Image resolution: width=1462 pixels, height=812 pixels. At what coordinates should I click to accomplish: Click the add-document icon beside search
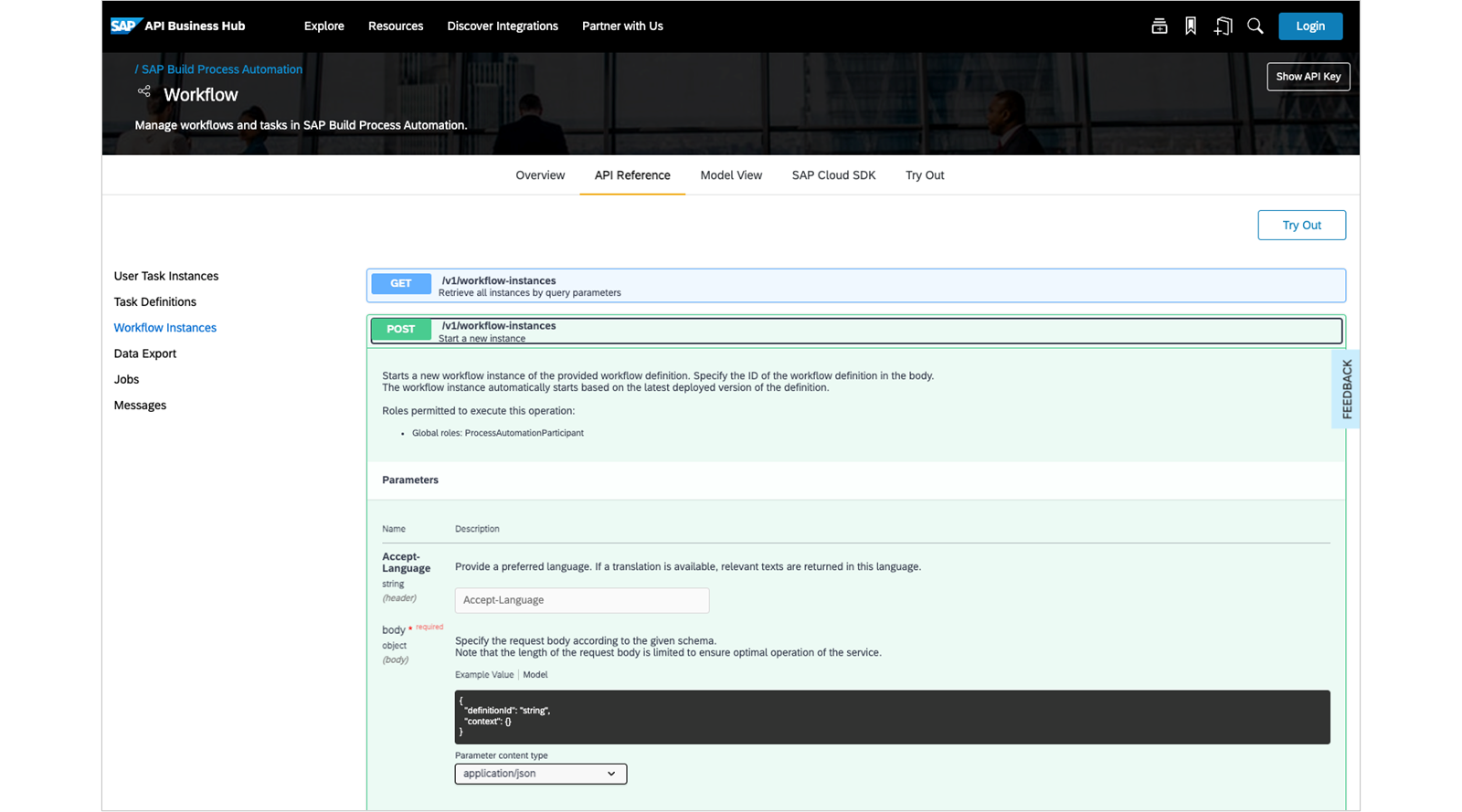coord(1223,26)
